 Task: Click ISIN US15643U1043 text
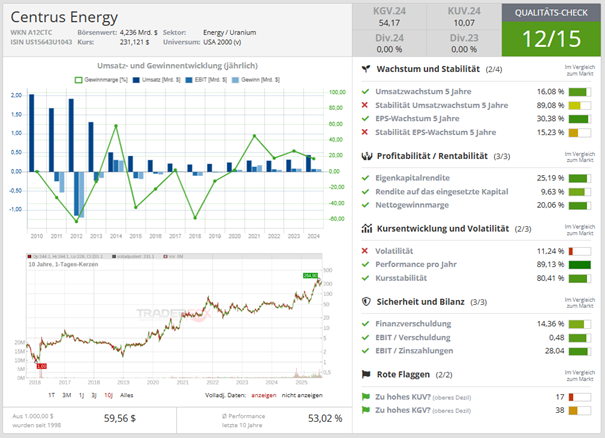(41, 42)
